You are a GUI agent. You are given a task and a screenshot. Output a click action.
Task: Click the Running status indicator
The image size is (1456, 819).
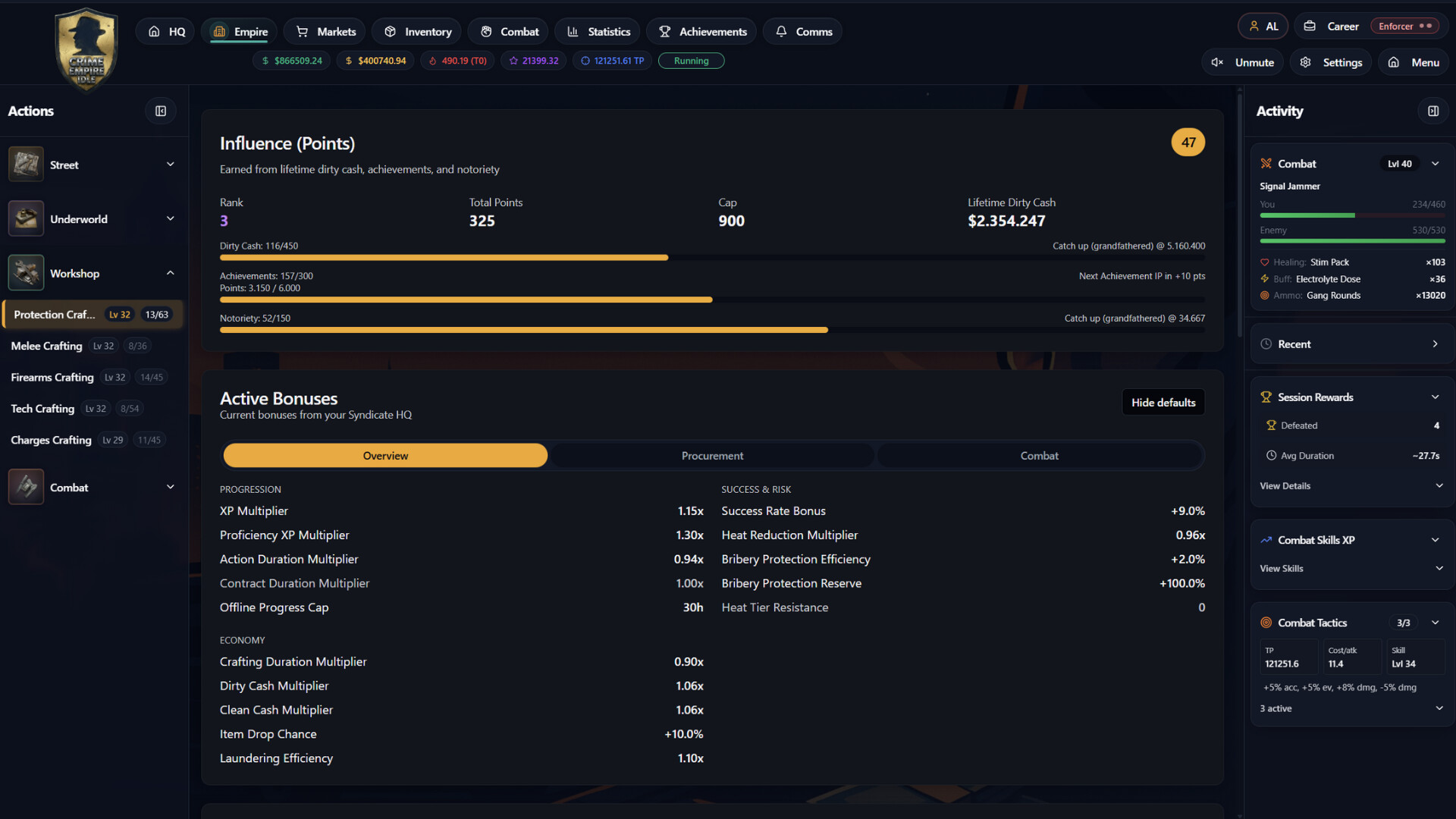691,60
